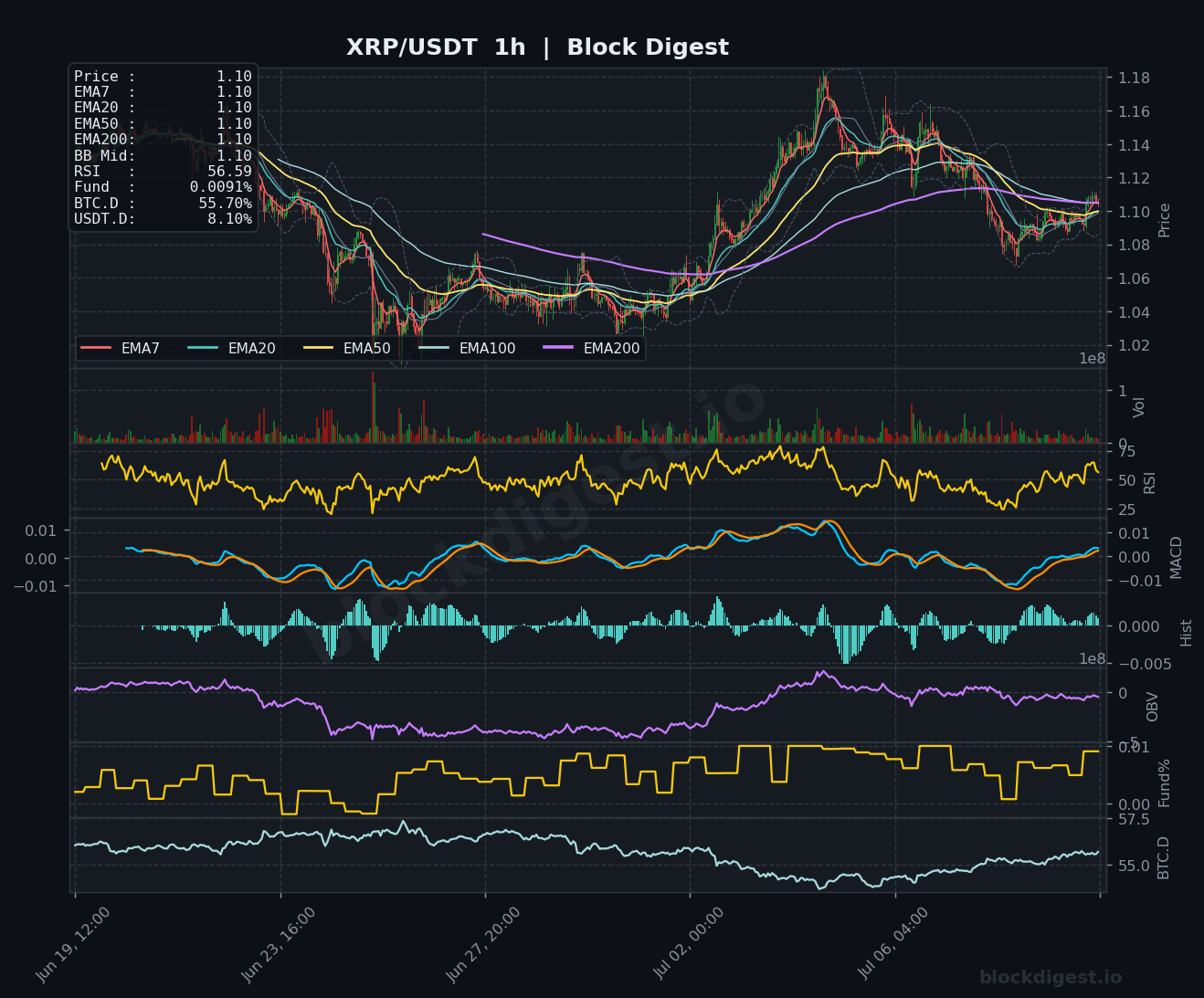The width and height of the screenshot is (1204, 998).
Task: Click the RSI 56.59 readout
Action: [x=163, y=172]
